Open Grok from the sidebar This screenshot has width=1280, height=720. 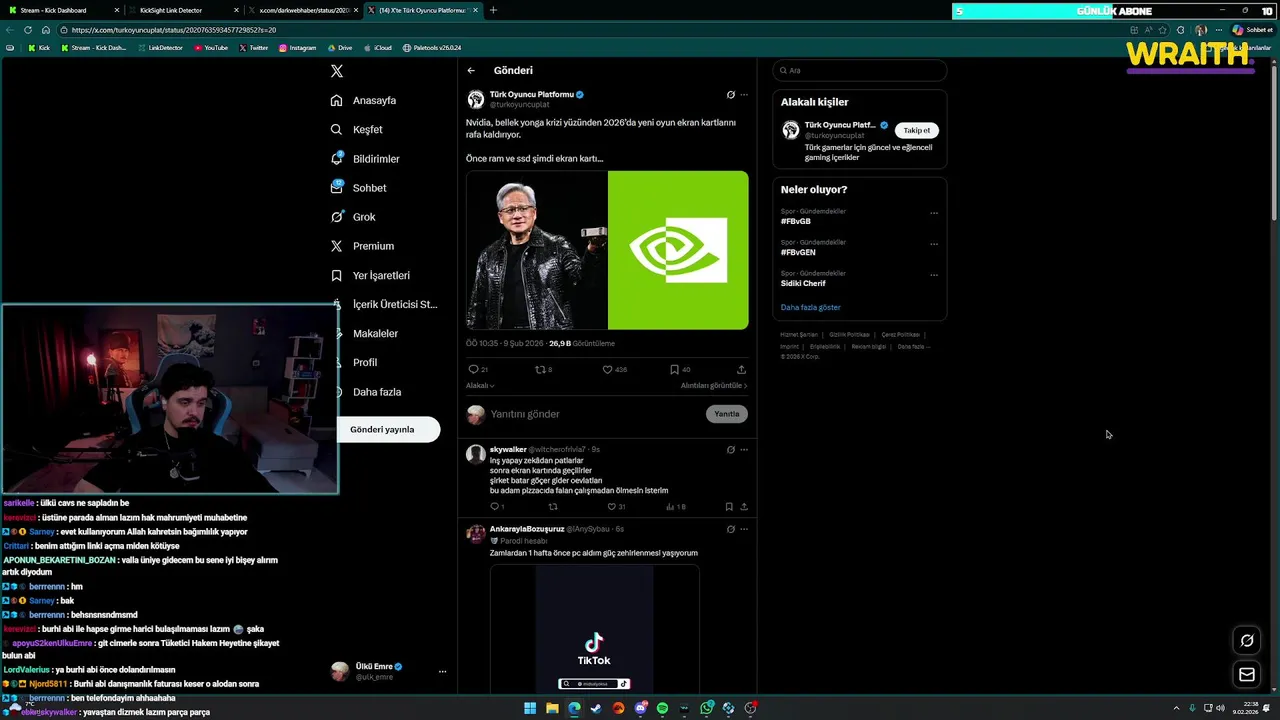click(353, 217)
